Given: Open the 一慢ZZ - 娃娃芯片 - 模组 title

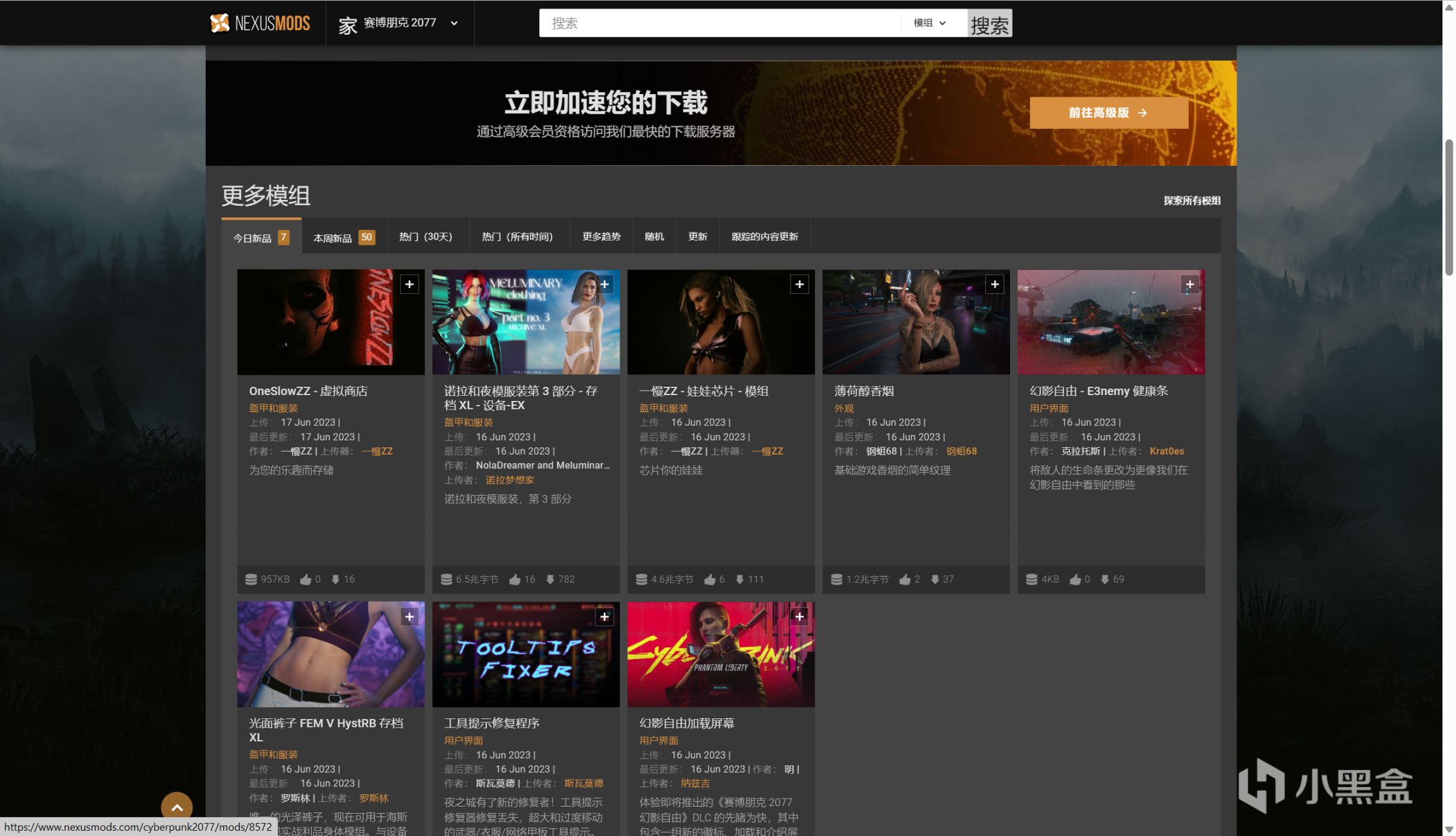Looking at the screenshot, I should pyautogui.click(x=703, y=391).
